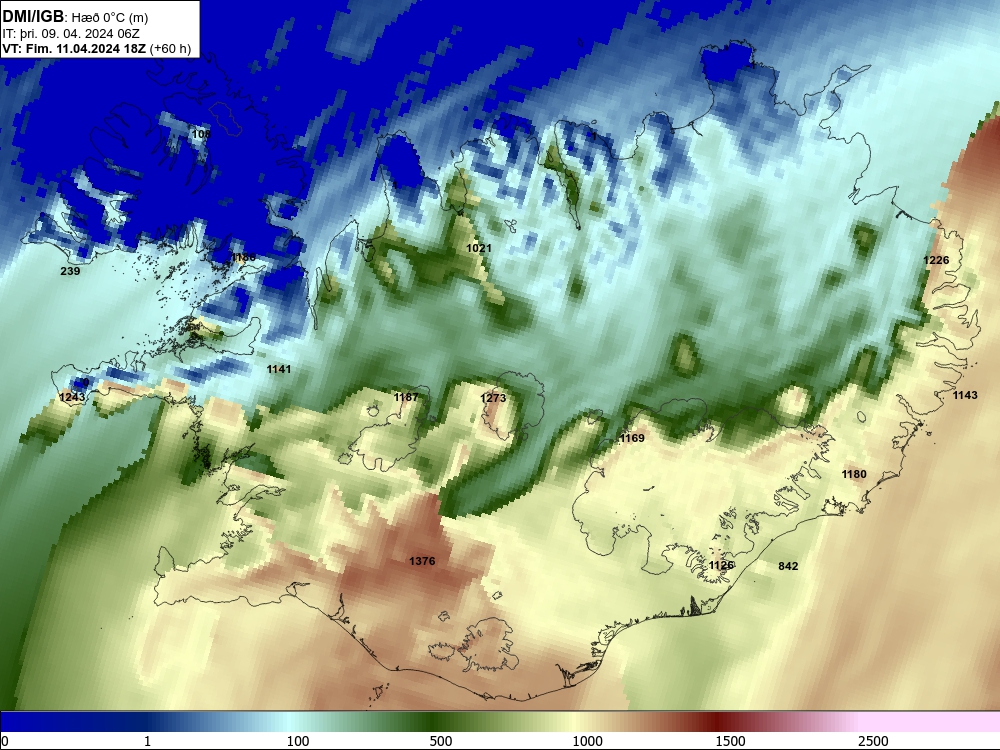The image size is (1000, 750).
Task: Click the 239 value on the map
Action: pos(70,271)
